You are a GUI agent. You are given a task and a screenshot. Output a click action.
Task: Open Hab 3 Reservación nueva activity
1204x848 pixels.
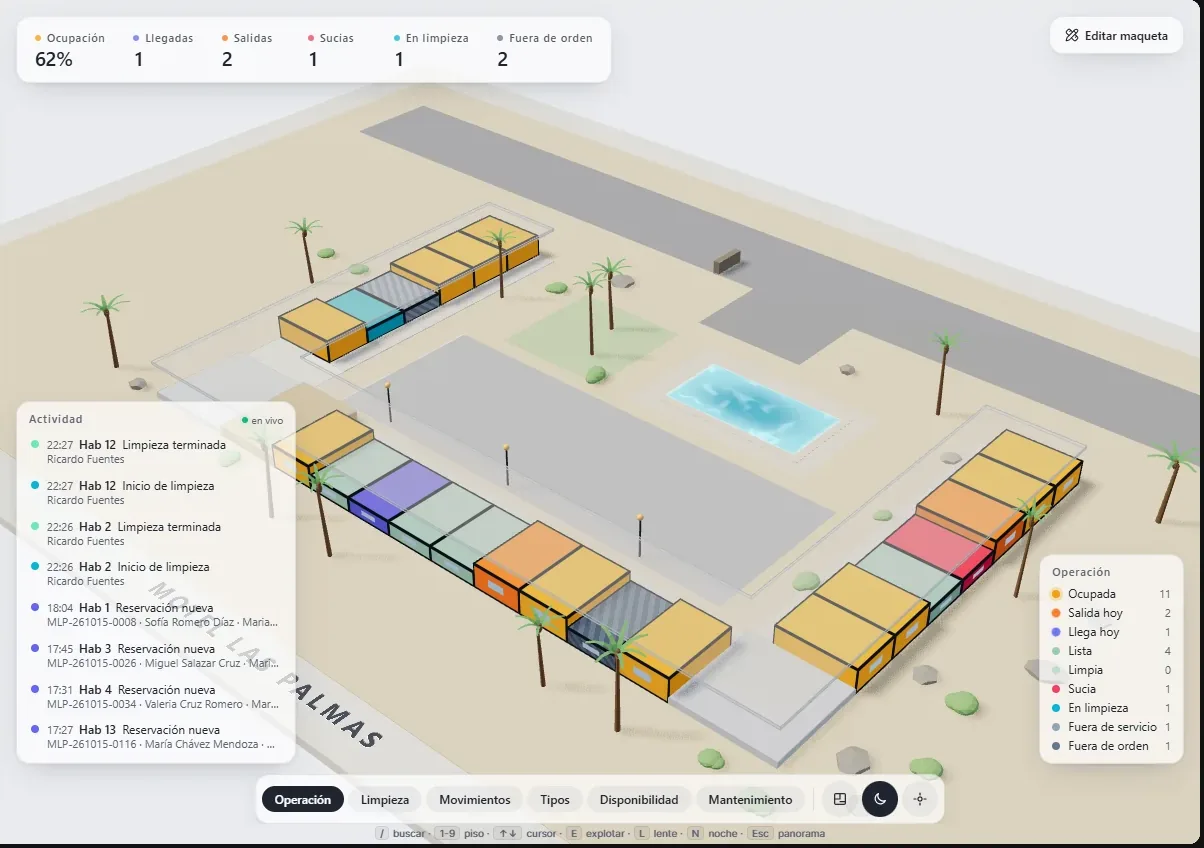coord(156,655)
